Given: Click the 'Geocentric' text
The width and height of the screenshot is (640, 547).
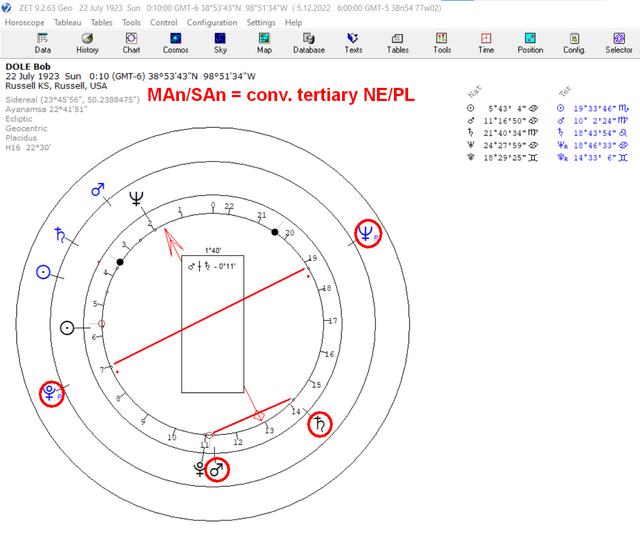Looking at the screenshot, I should (x=26, y=128).
